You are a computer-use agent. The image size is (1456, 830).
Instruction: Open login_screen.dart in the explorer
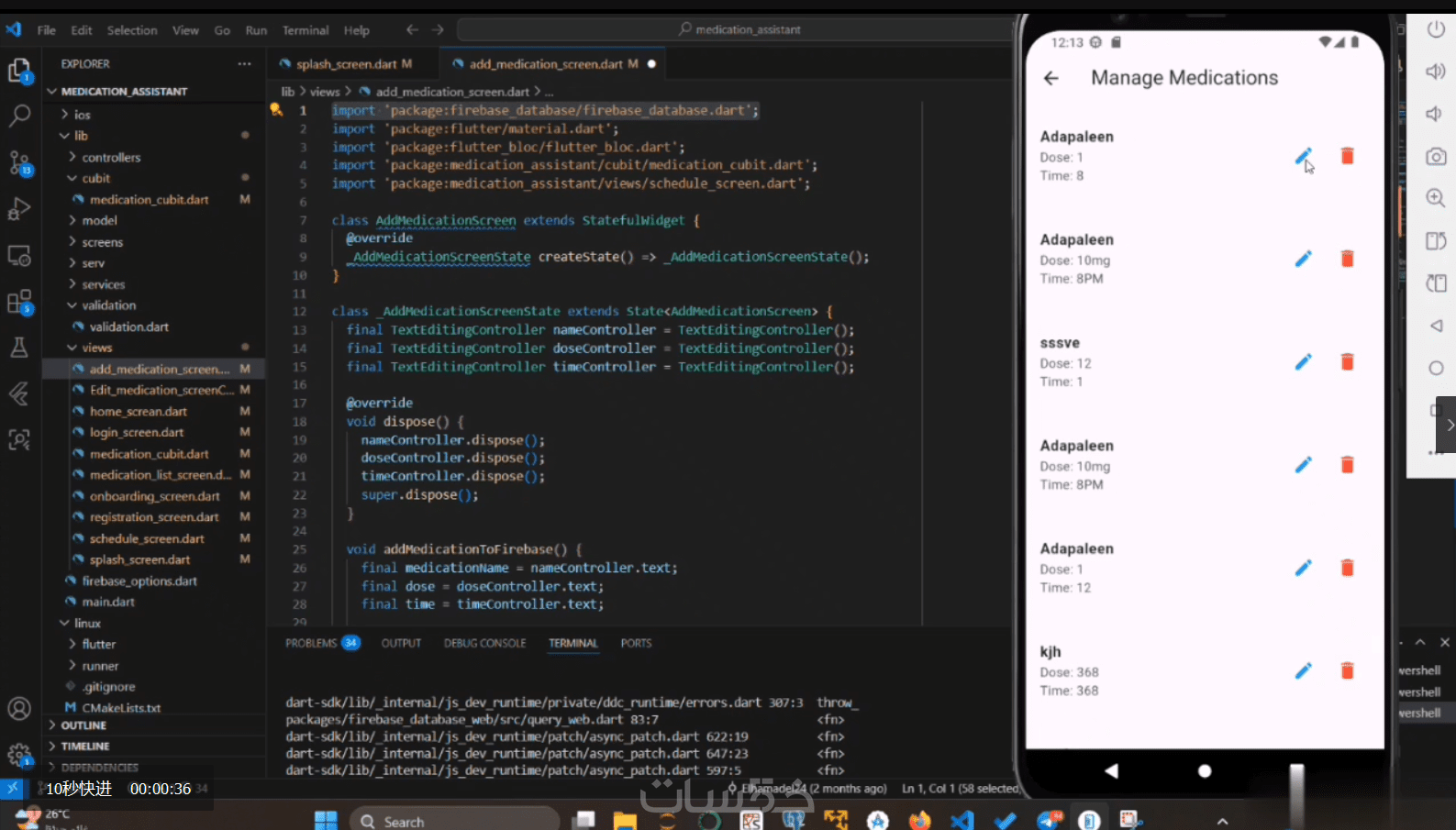tap(137, 432)
